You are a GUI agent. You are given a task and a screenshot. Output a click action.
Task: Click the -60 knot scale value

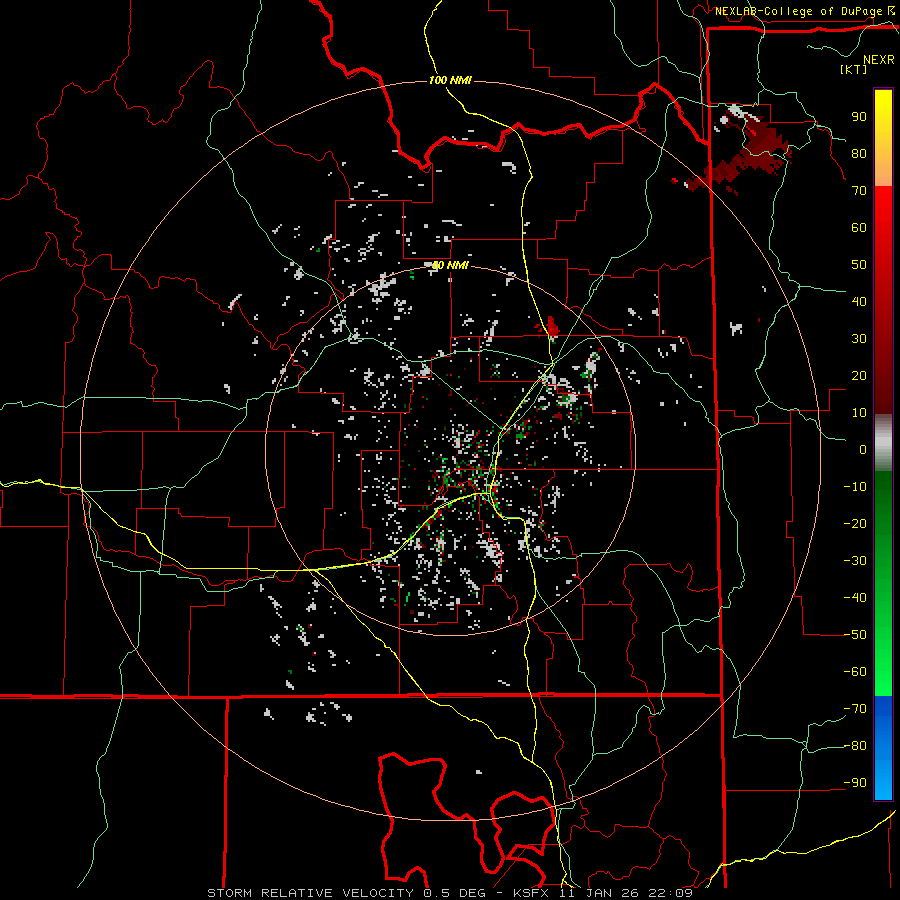[x=855, y=672]
